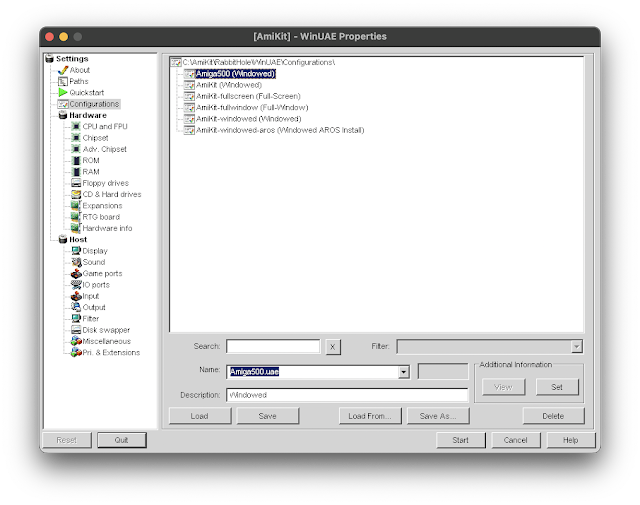Select the Amiga500 (Windowed) configuration

[x=236, y=74]
